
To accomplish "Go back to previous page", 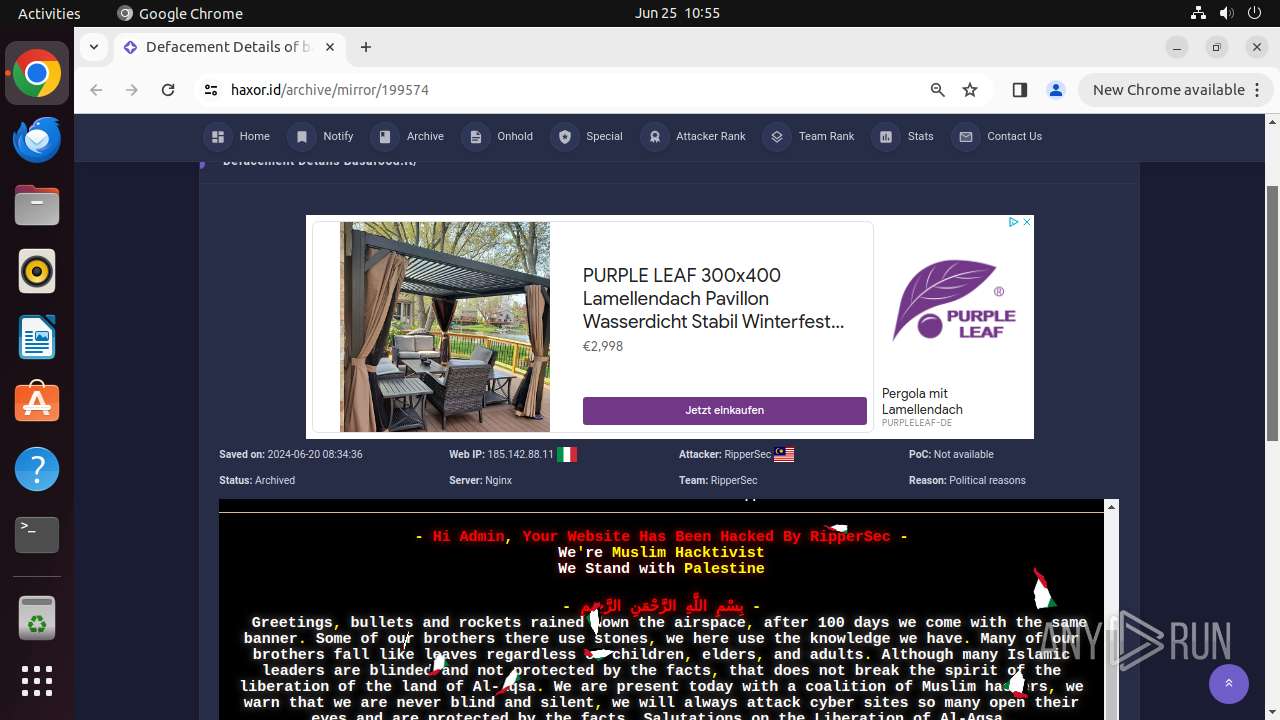I will coord(96,90).
